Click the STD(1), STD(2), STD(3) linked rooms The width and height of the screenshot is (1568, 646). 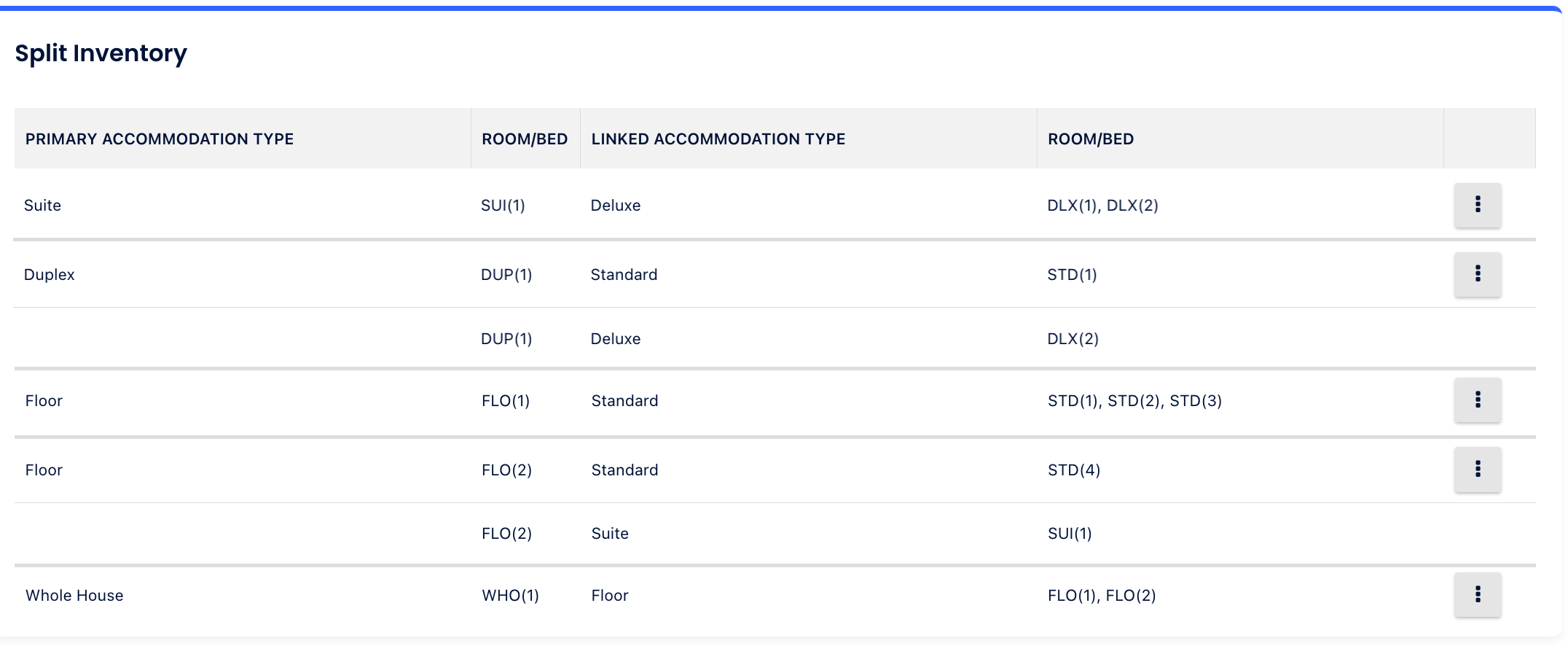(1134, 401)
